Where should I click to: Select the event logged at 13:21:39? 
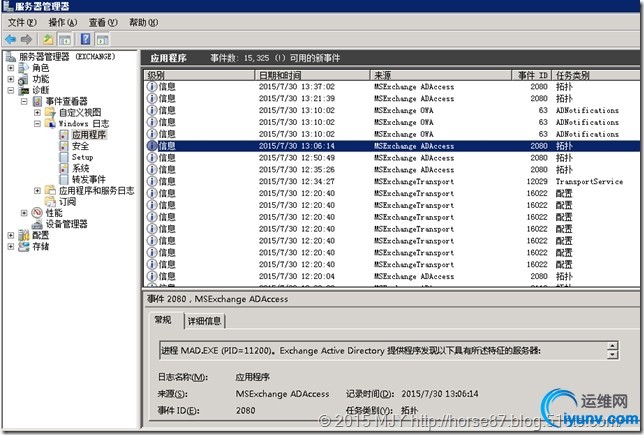[x=392, y=99]
